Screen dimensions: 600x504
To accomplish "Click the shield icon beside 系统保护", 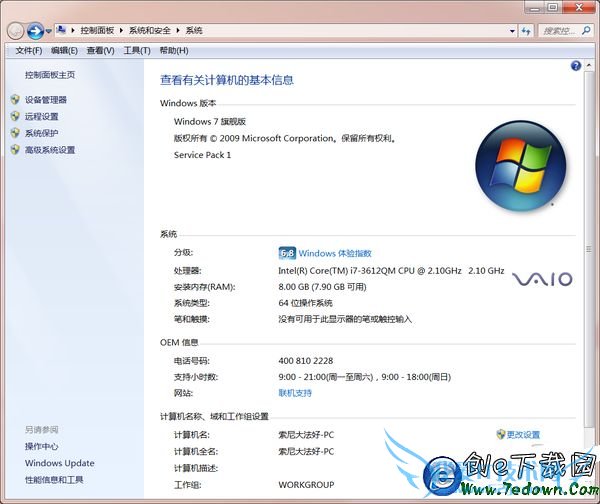I will click(15, 133).
